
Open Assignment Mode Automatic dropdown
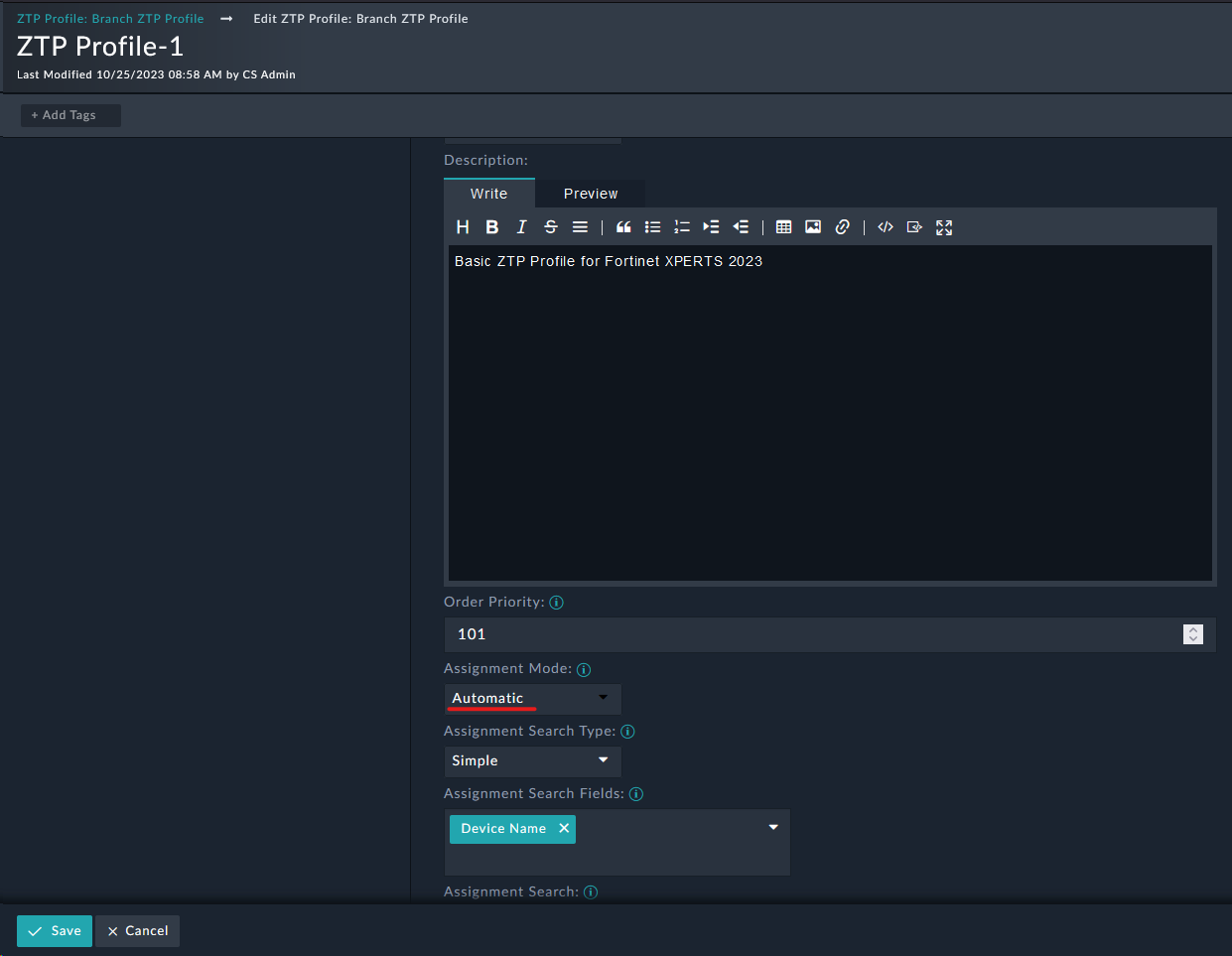[x=532, y=699]
